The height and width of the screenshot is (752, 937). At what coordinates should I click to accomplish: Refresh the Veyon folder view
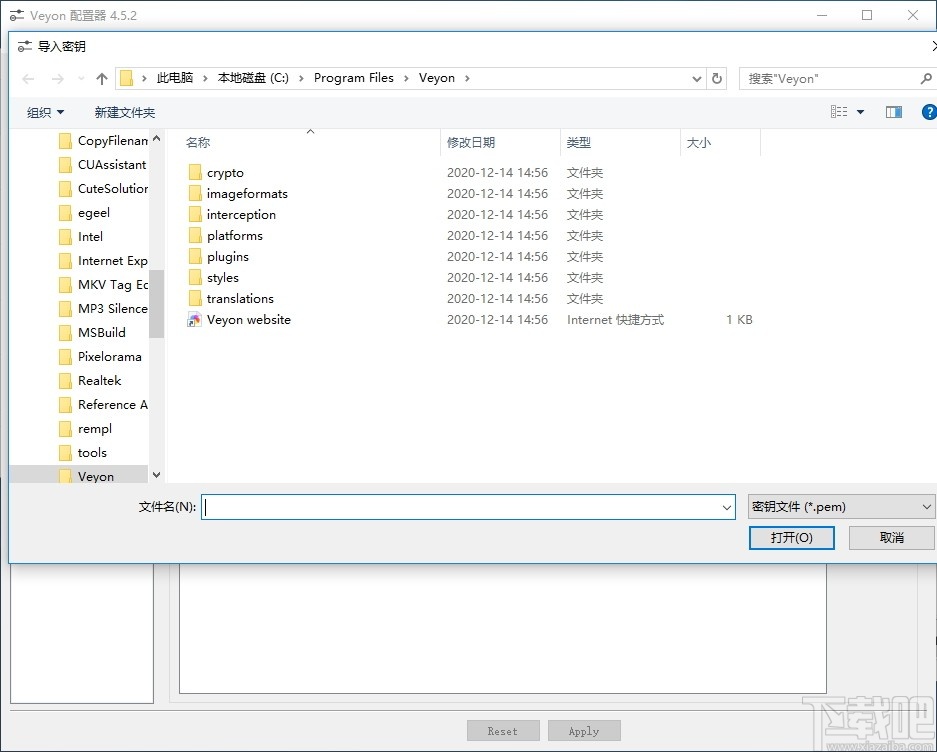tap(716, 78)
